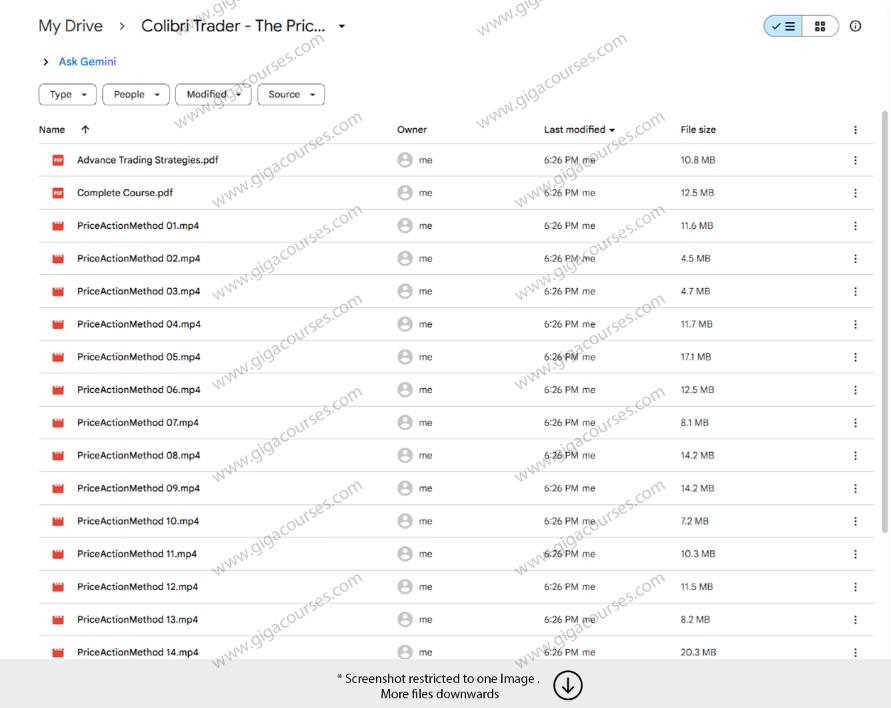Image resolution: width=891 pixels, height=708 pixels.
Task: Expand the Ask Gemini section
Action: click(x=45, y=61)
